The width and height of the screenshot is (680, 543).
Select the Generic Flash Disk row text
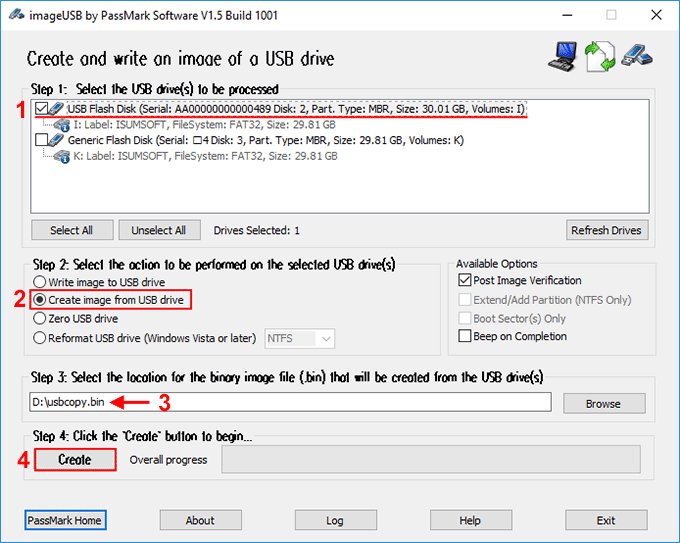click(265, 140)
